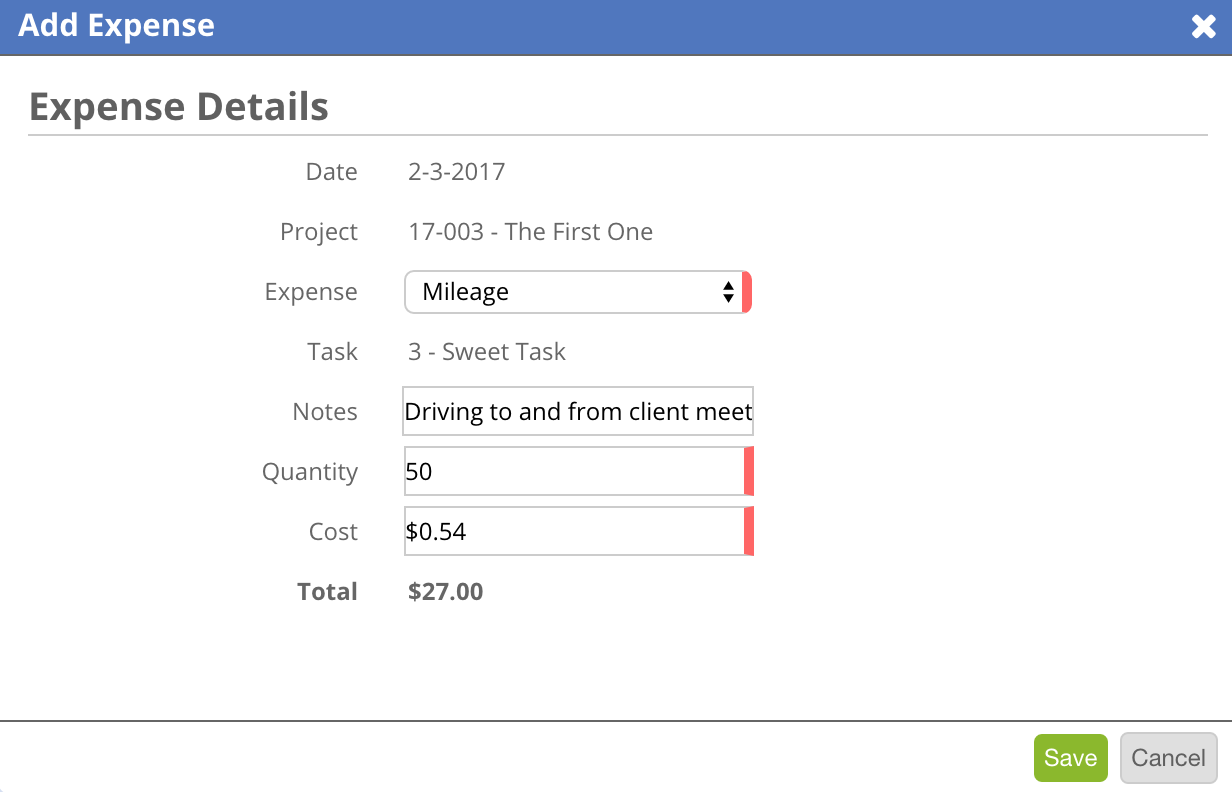Click inside the Notes text field
The image size is (1232, 792).
(x=578, y=411)
